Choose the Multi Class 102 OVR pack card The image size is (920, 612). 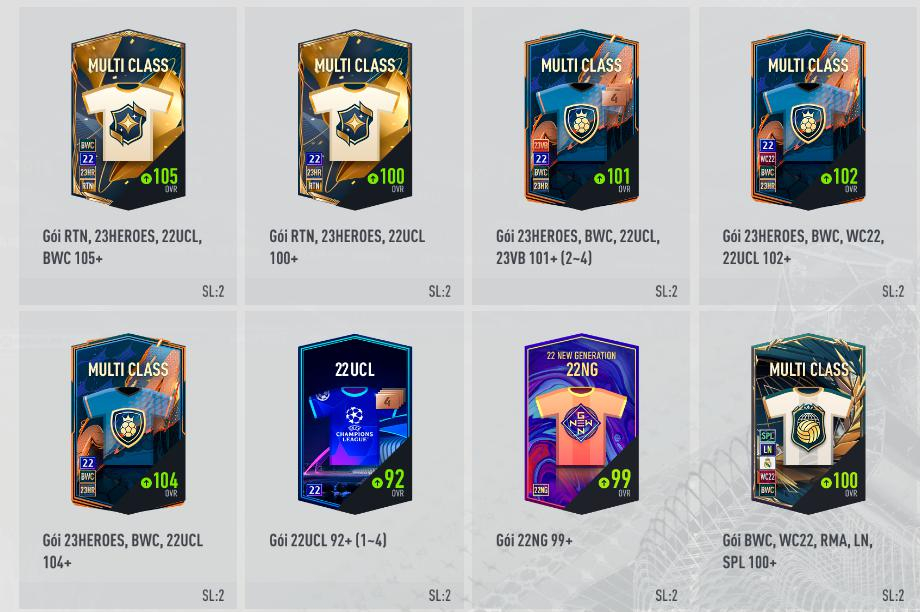pyautogui.click(x=808, y=120)
